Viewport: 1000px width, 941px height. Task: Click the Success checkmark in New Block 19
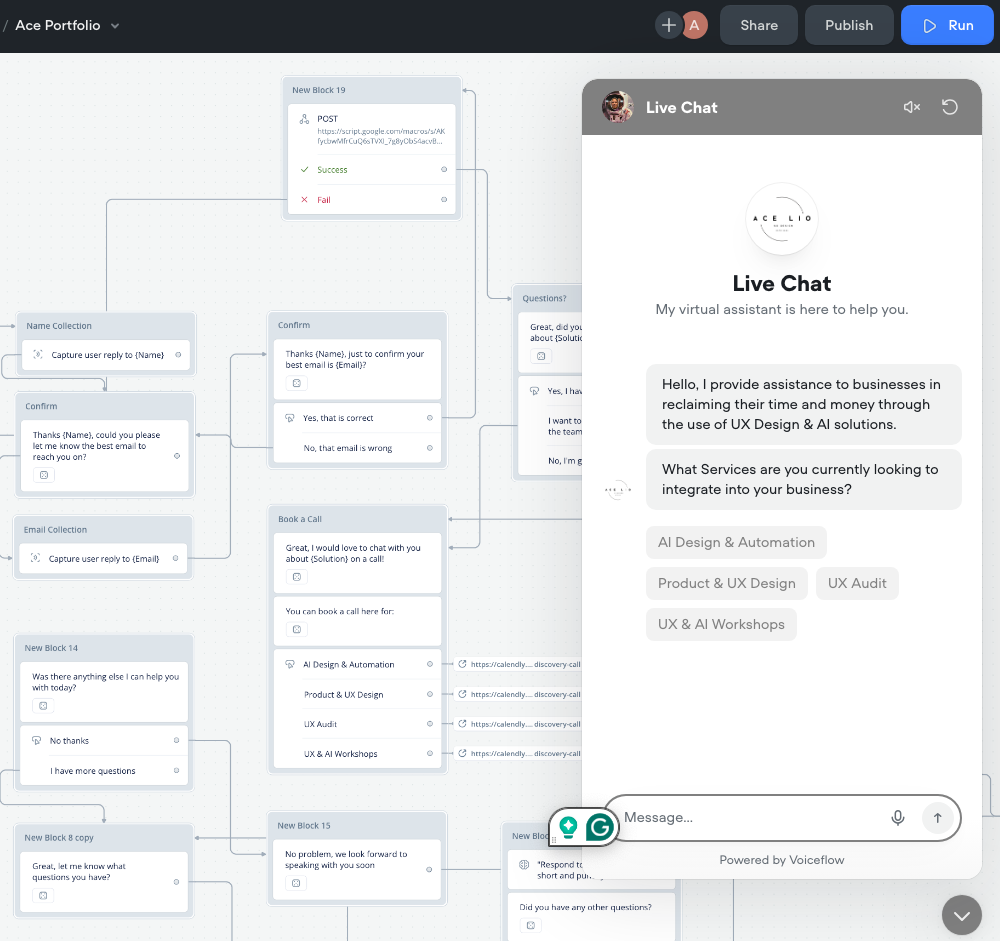point(305,169)
